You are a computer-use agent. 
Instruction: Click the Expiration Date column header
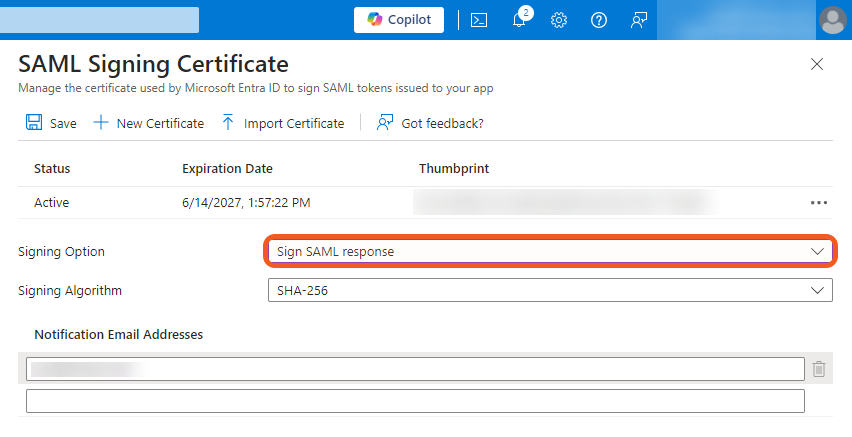[x=227, y=169]
